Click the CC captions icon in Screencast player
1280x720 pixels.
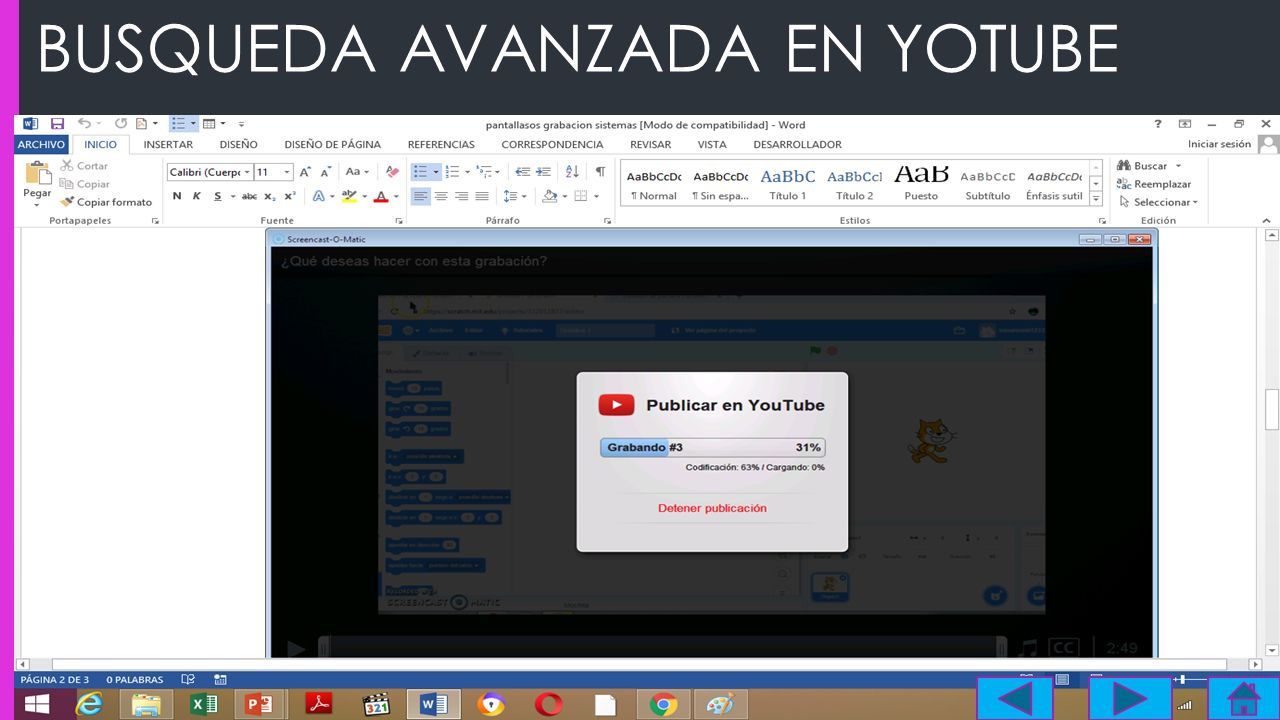click(x=1062, y=648)
